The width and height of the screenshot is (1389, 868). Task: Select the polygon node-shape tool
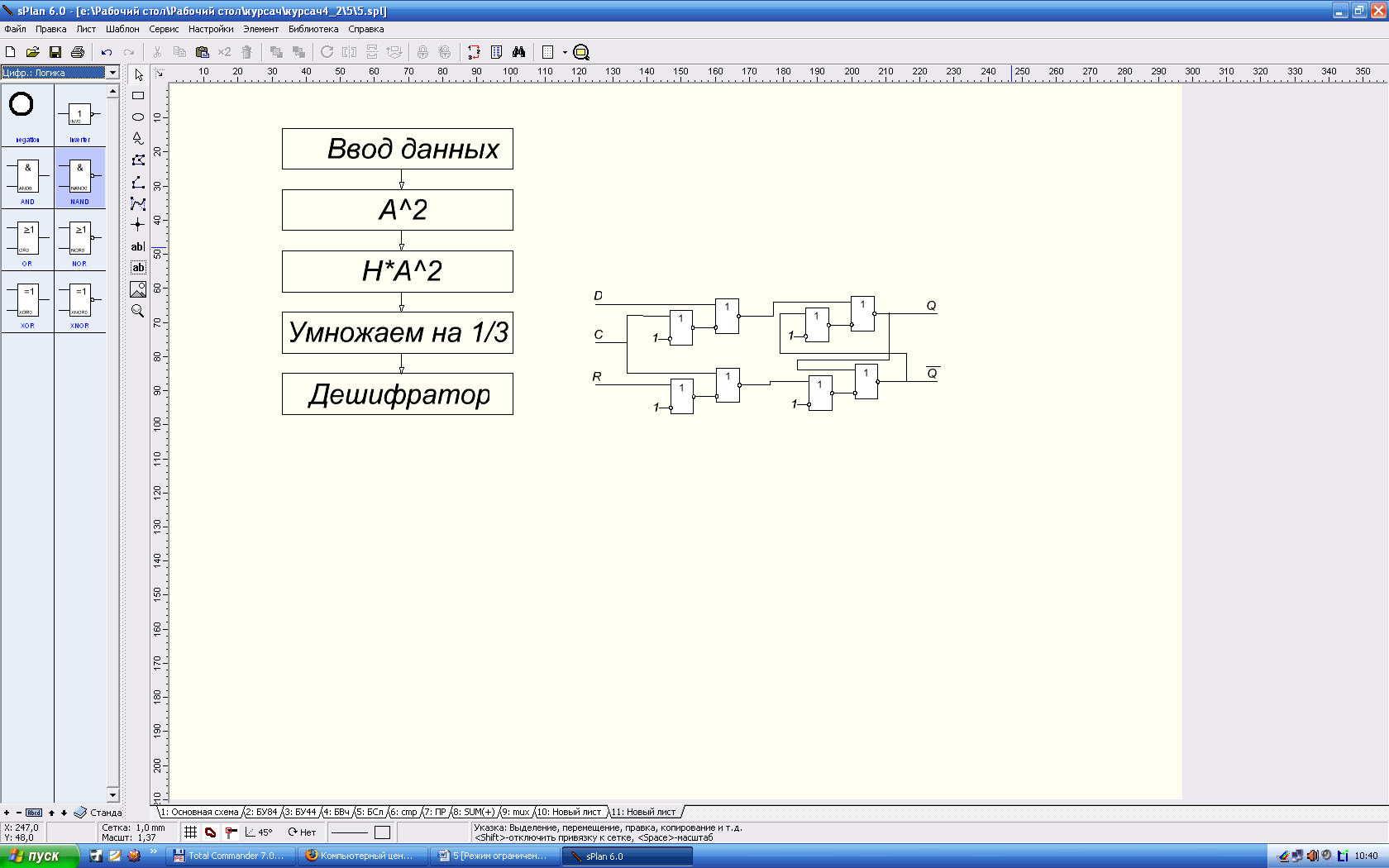tap(138, 160)
